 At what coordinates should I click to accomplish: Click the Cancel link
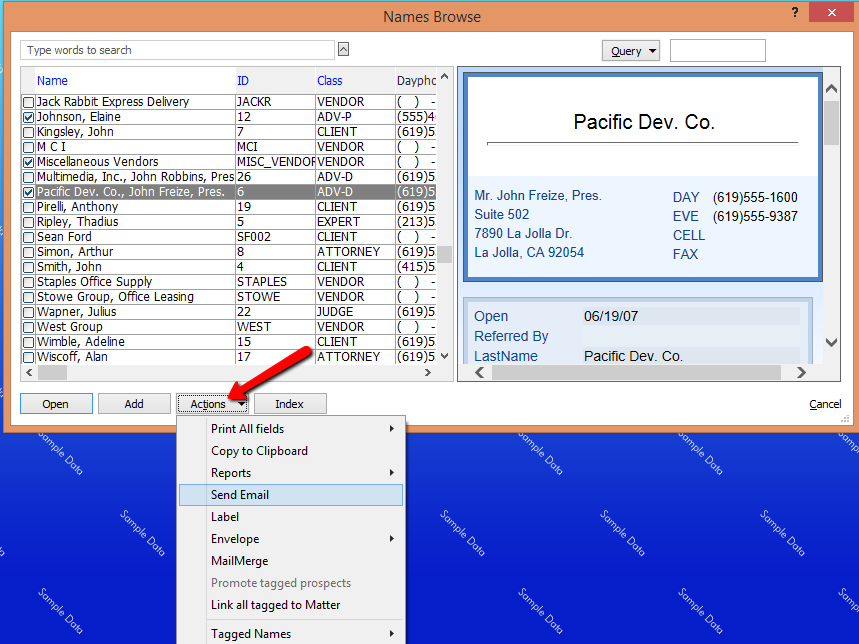pos(824,404)
